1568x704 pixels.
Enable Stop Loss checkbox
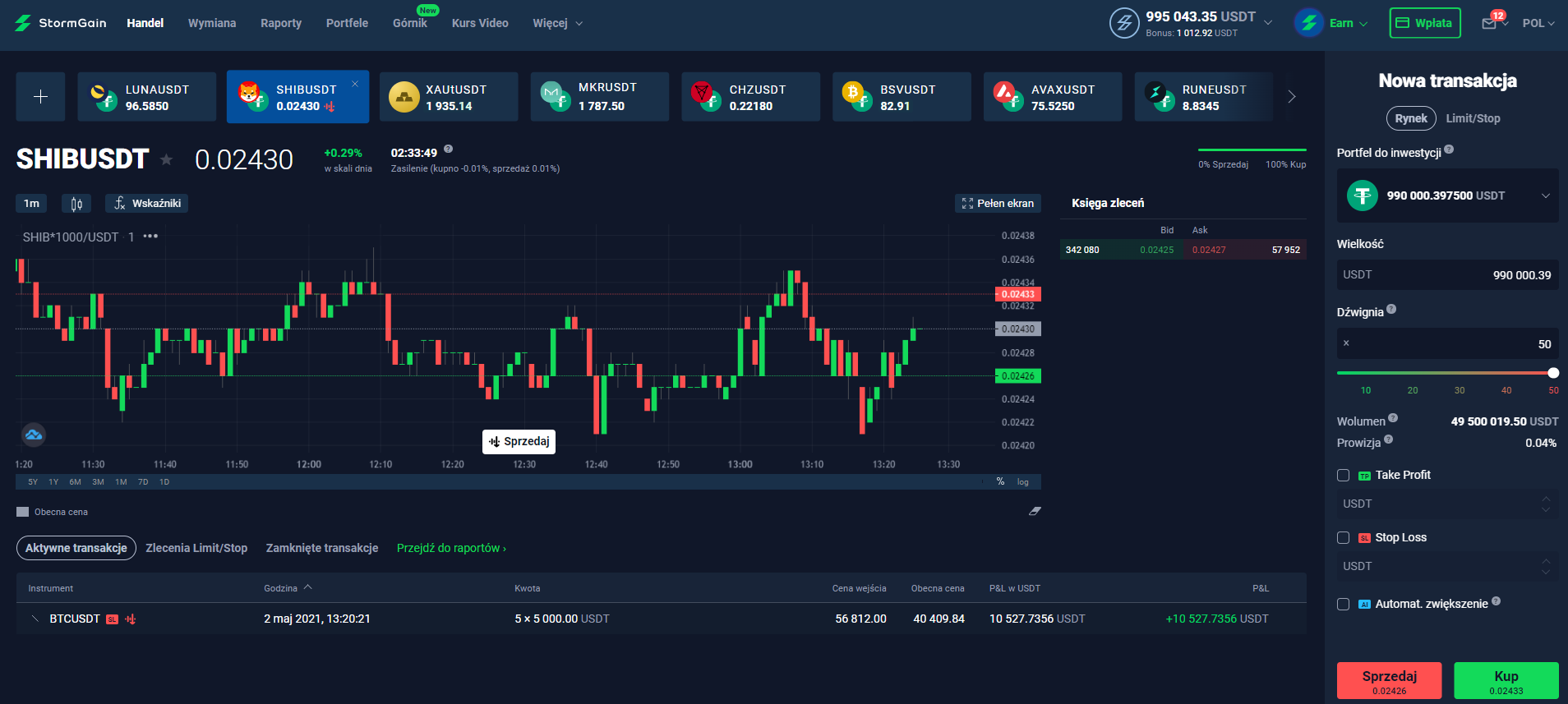(1344, 537)
